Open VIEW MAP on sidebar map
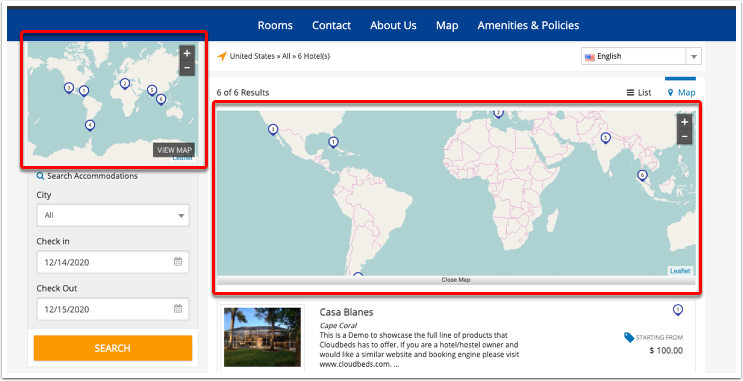 pos(174,150)
